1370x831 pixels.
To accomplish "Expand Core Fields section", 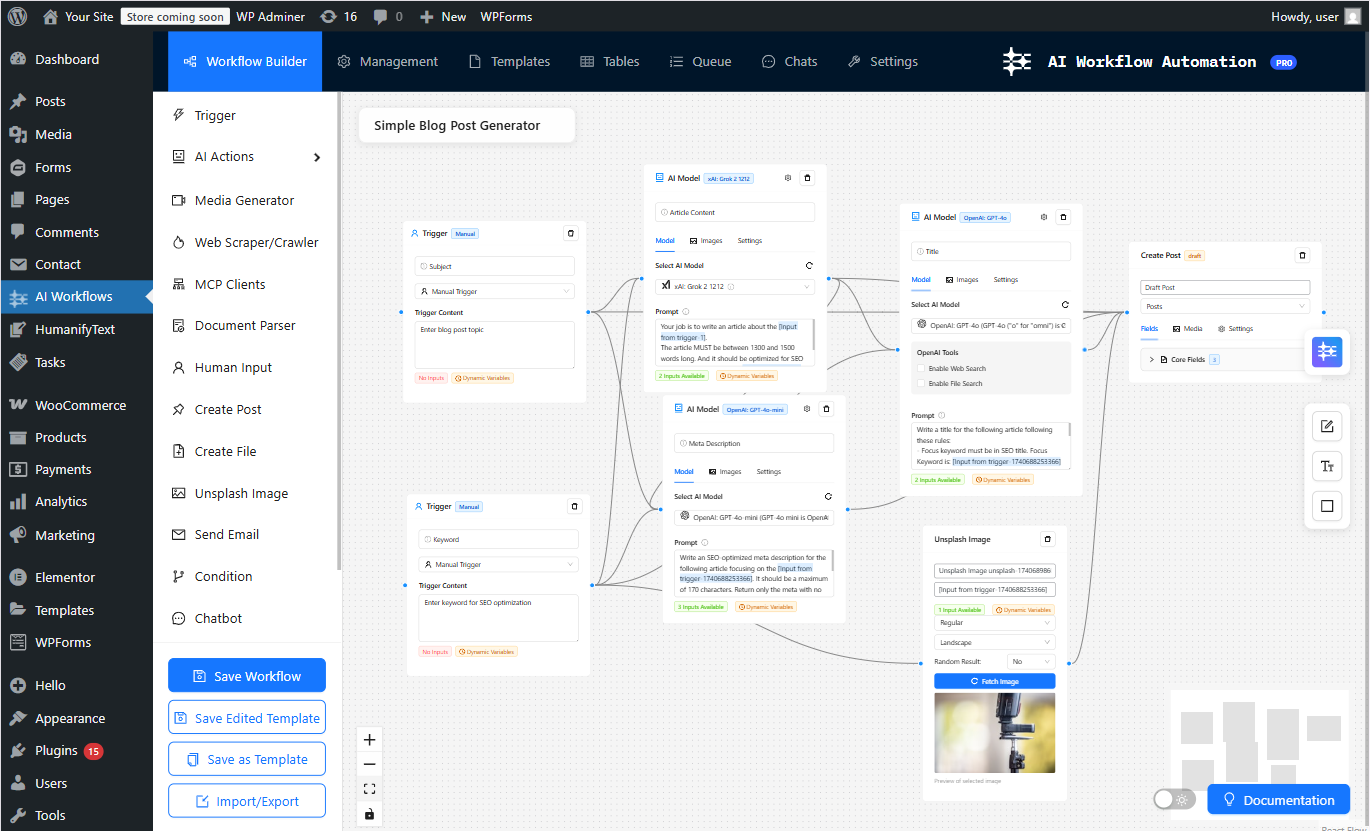I will [x=1225, y=359].
